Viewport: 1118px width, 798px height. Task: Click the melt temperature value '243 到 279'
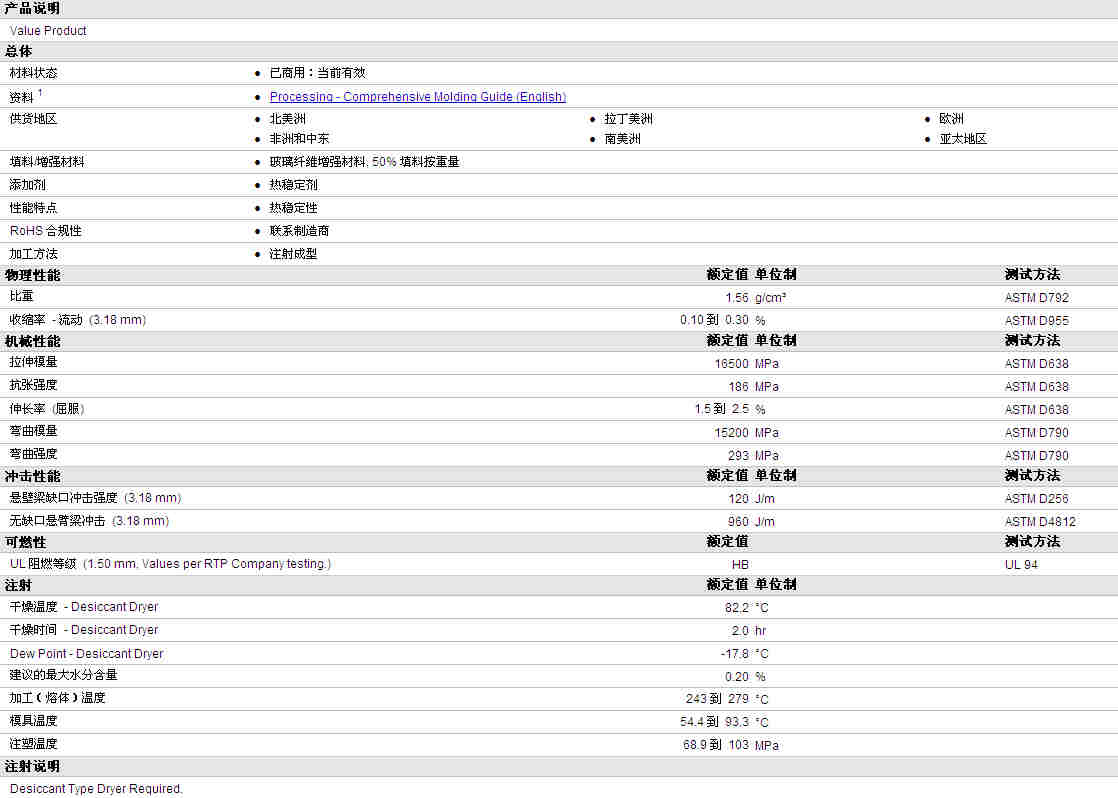717,699
